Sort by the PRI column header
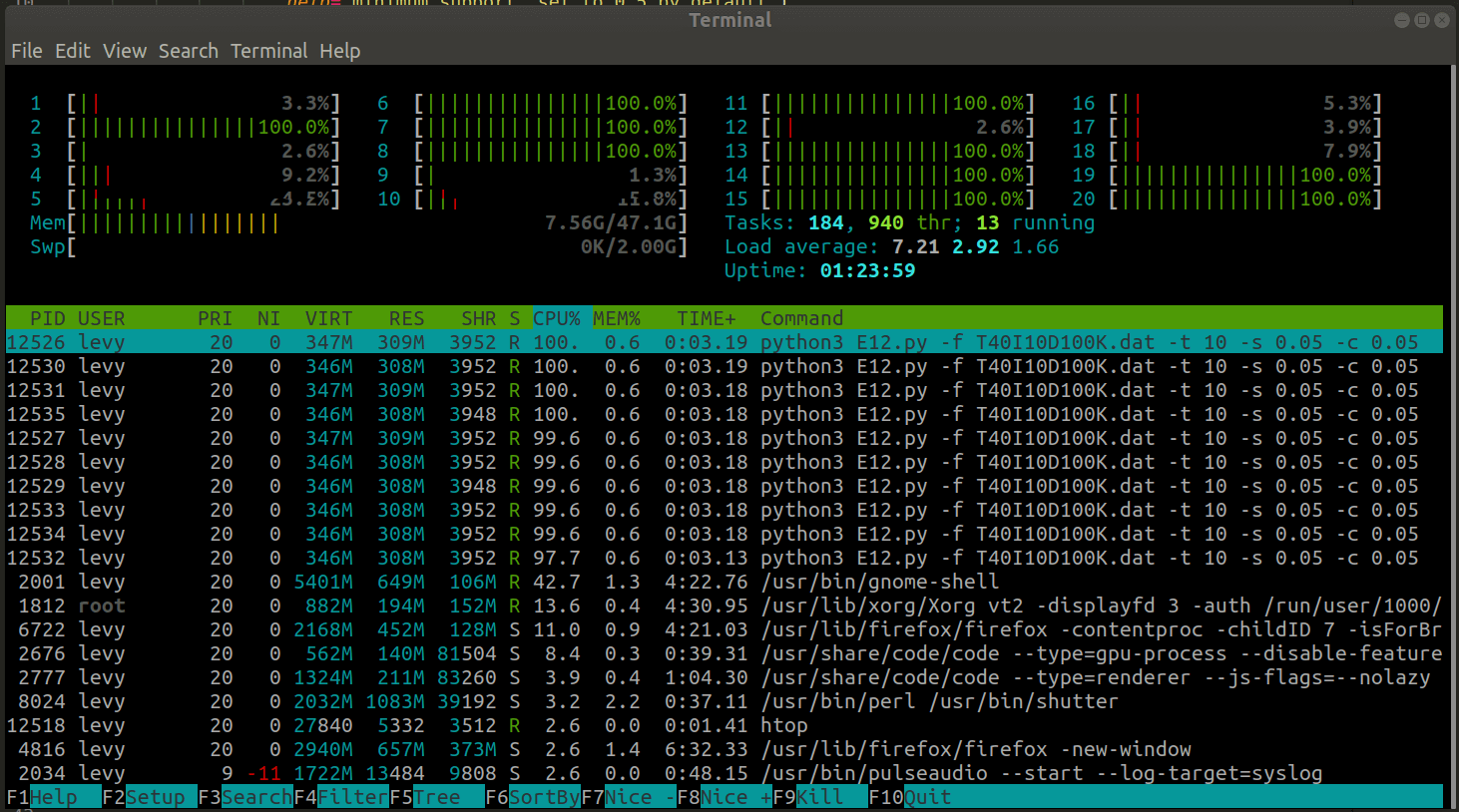 215,318
